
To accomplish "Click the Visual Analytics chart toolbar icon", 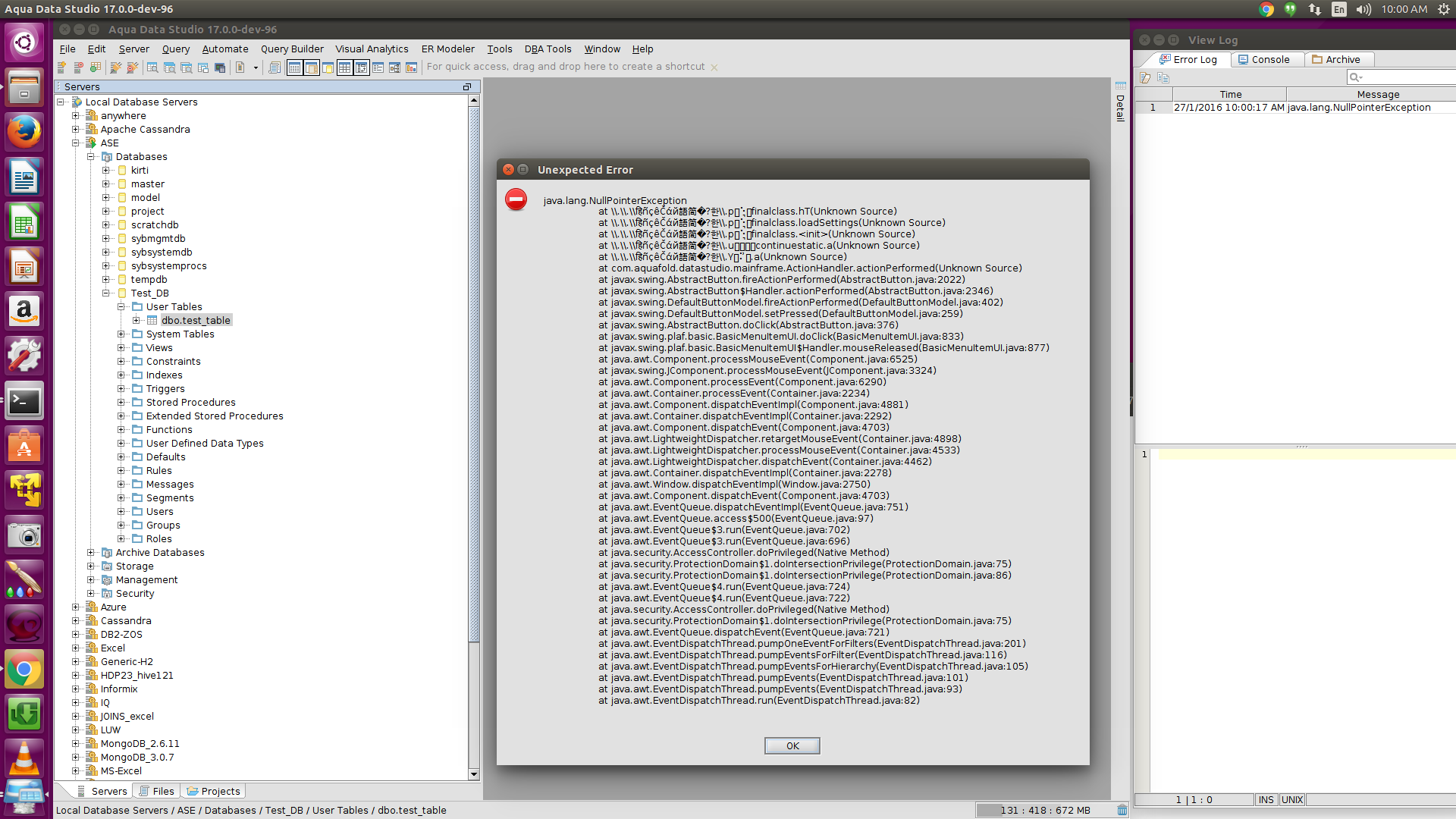I will [411, 67].
